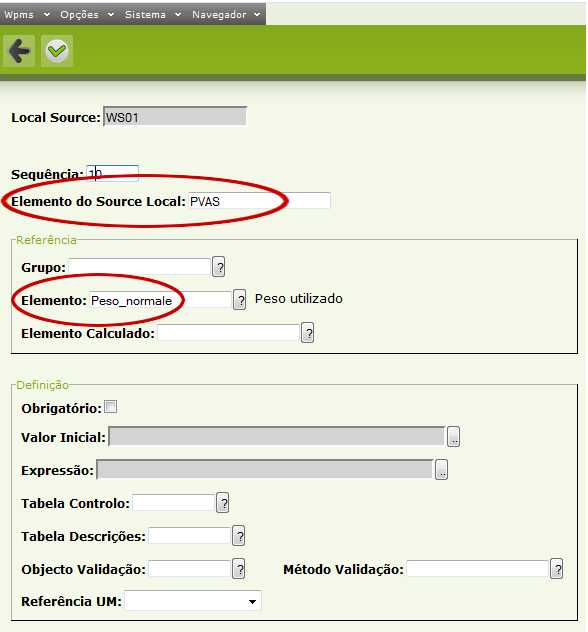Toggle the Obrigatório checkbox

tap(110, 407)
